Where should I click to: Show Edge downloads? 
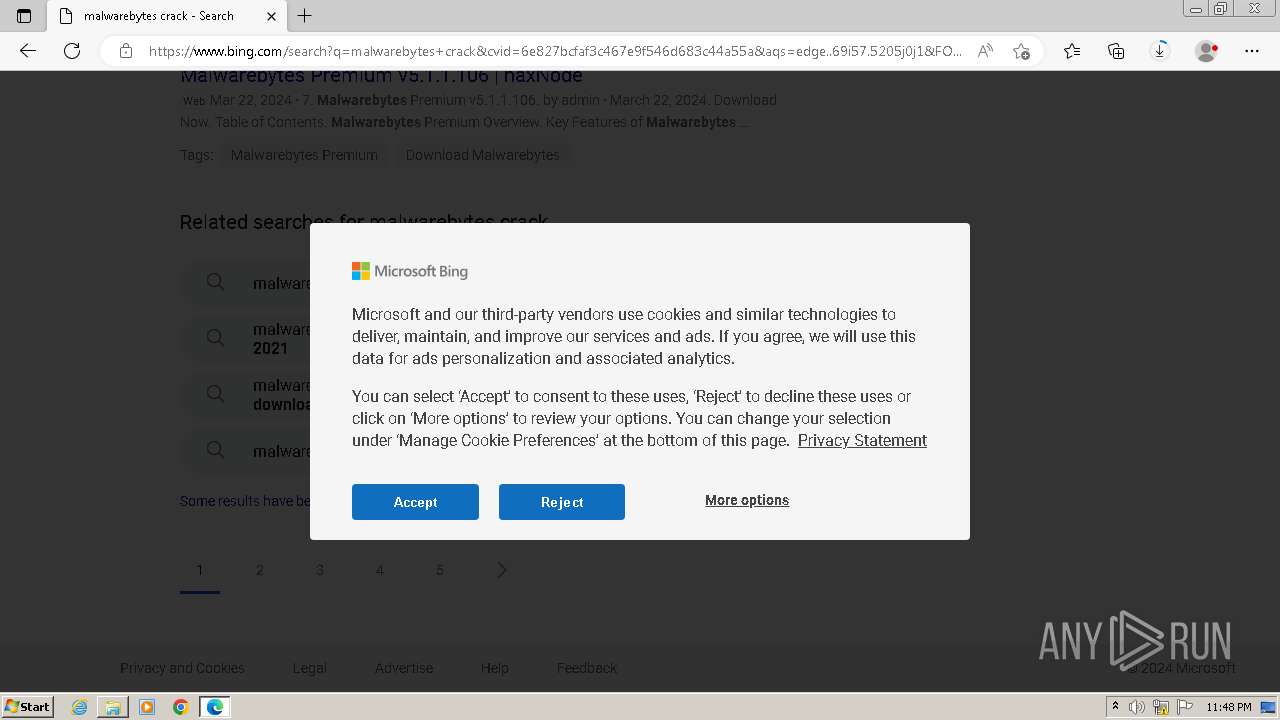1160,51
